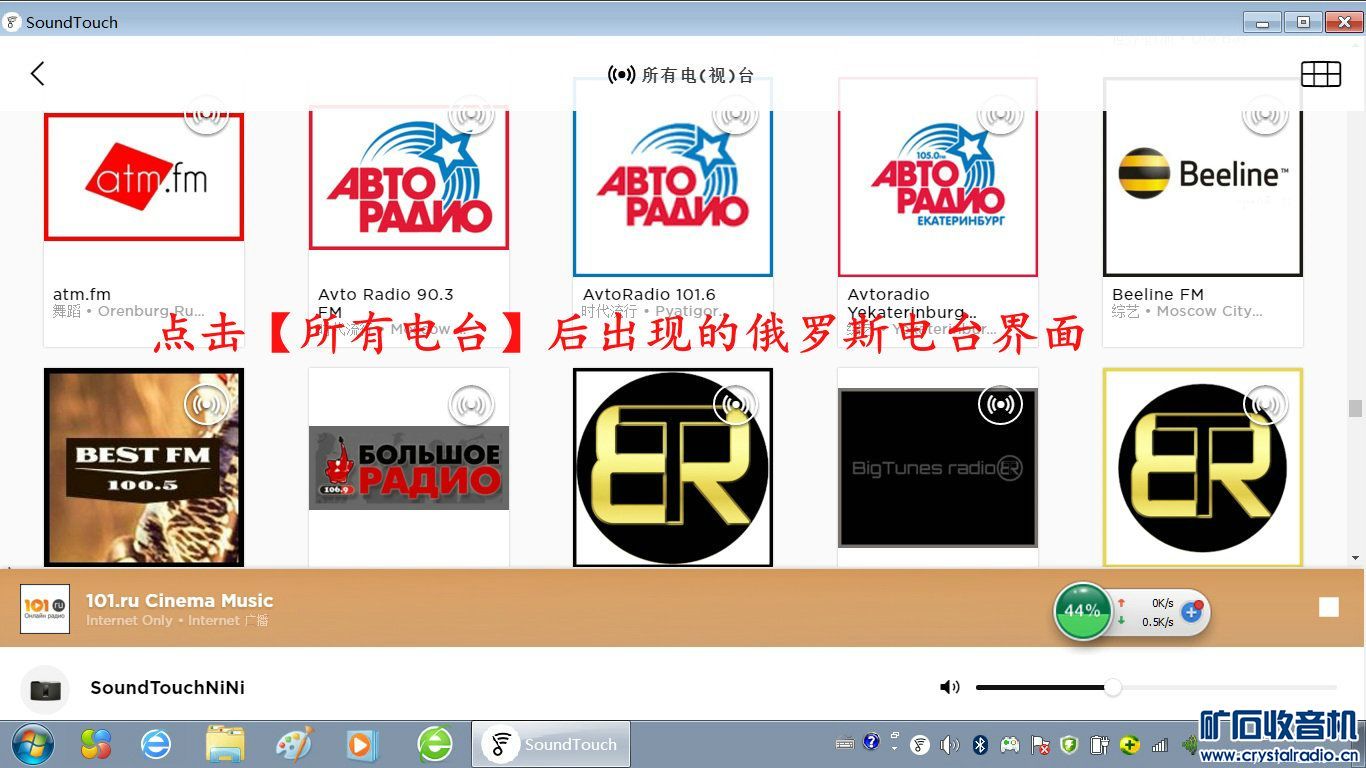Click the broadcast icon on BigTunes radio

click(1000, 405)
